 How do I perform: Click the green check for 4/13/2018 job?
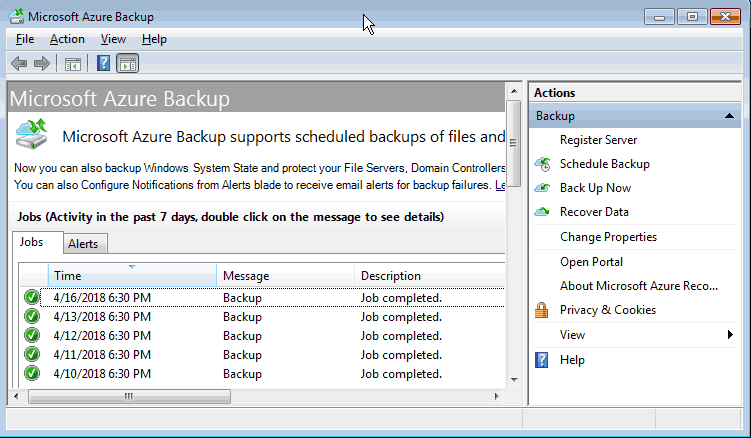tap(32, 316)
